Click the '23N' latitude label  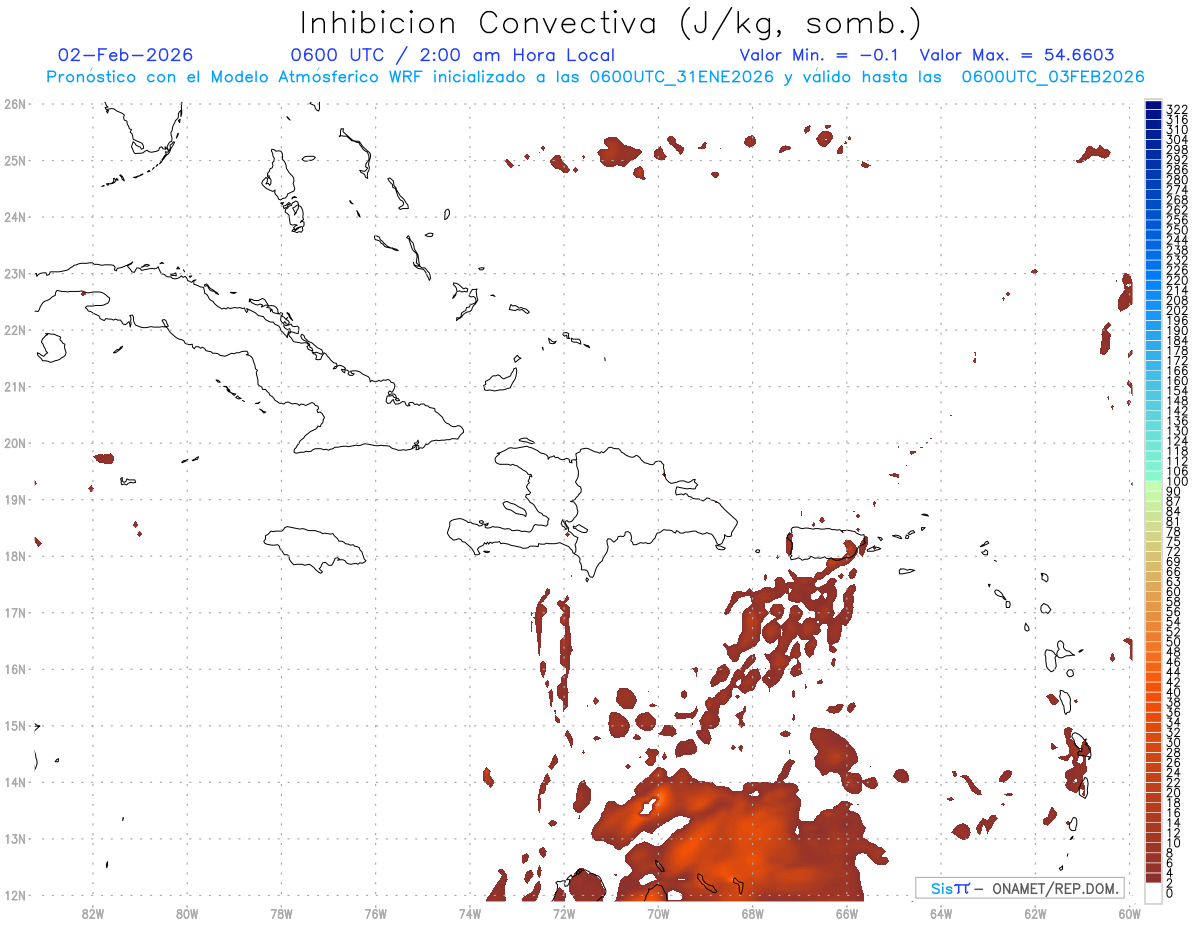coord(15,273)
